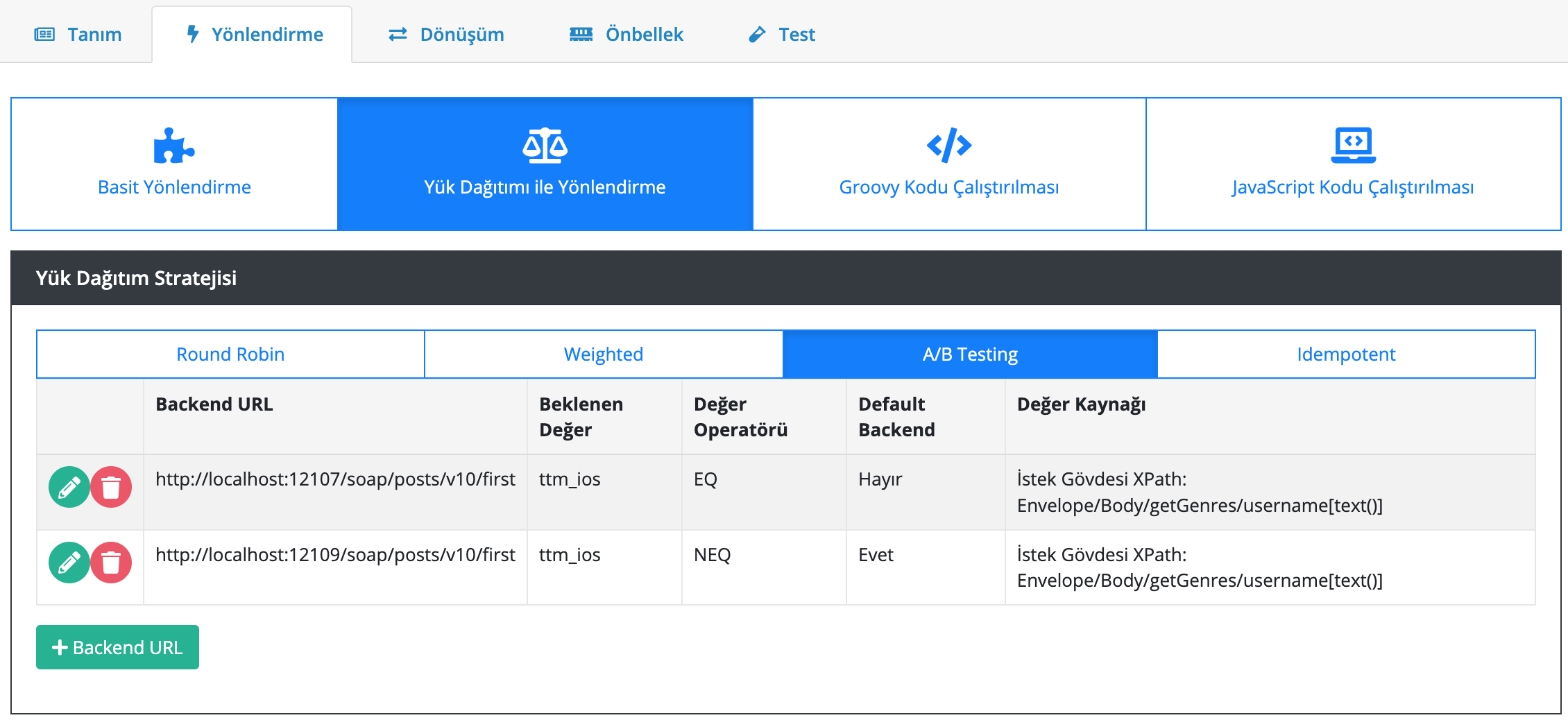Click the plus icon on Backend URL button

point(60,647)
